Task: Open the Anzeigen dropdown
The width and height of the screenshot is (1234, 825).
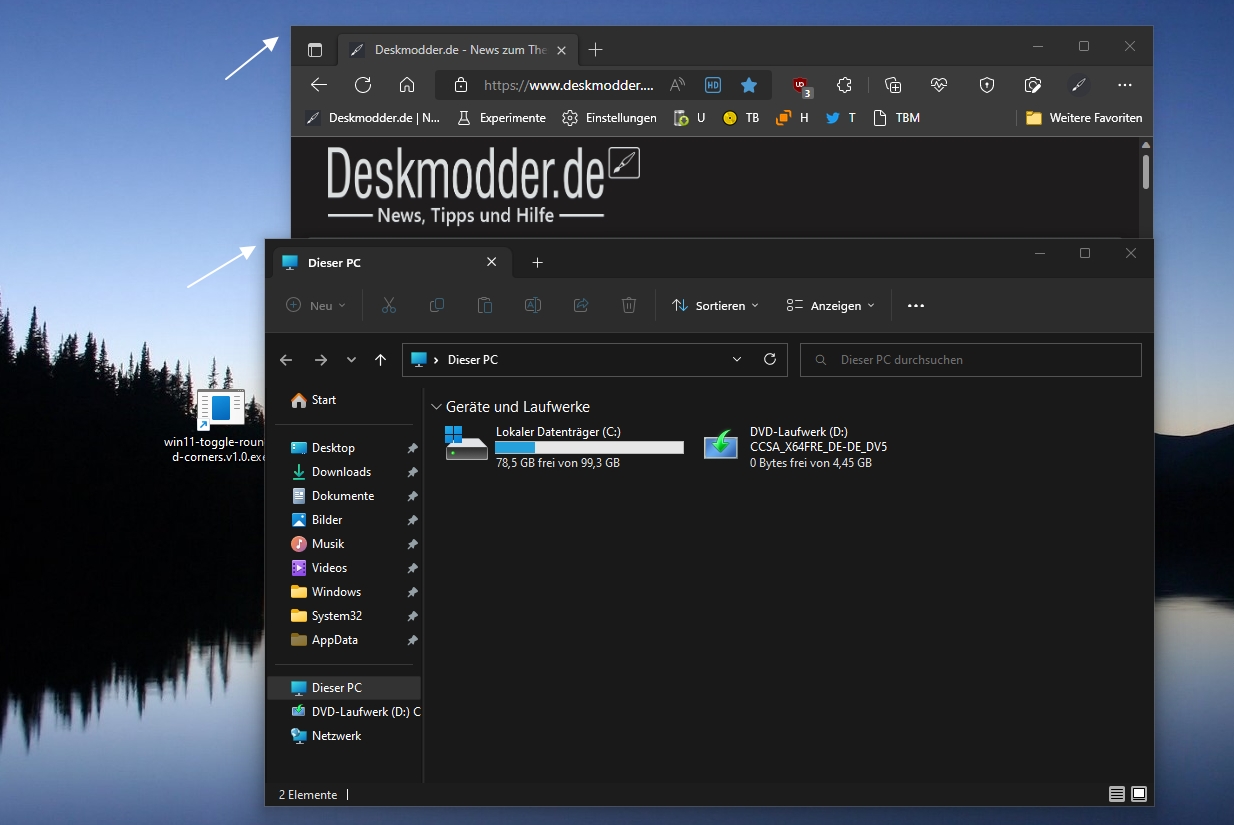Action: pos(830,305)
